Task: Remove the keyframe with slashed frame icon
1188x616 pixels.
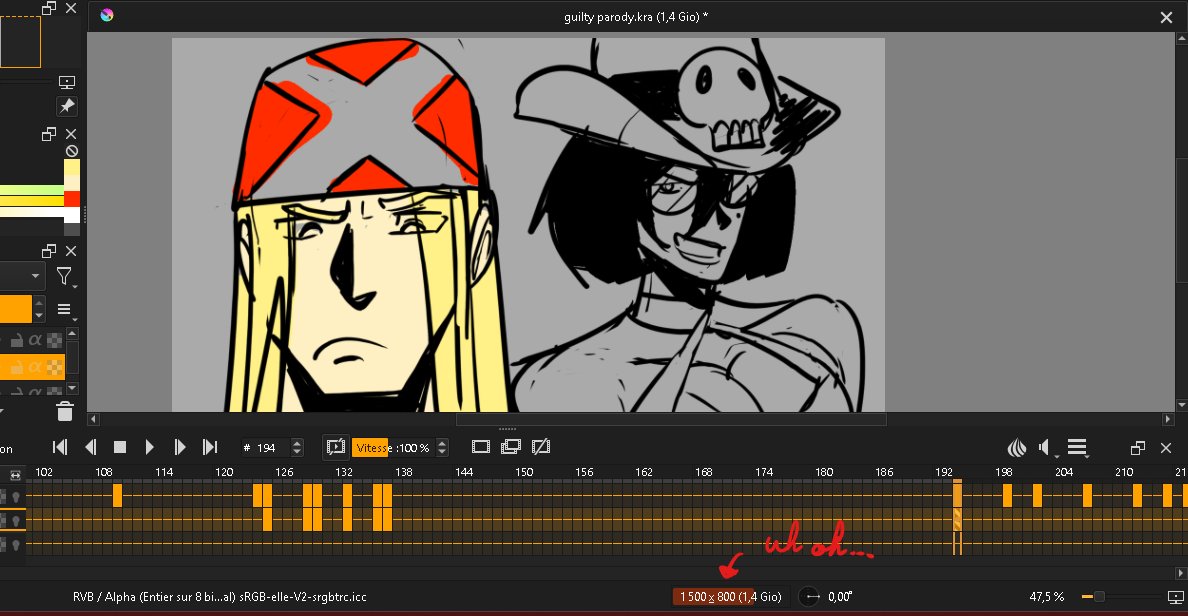Action: 541,447
